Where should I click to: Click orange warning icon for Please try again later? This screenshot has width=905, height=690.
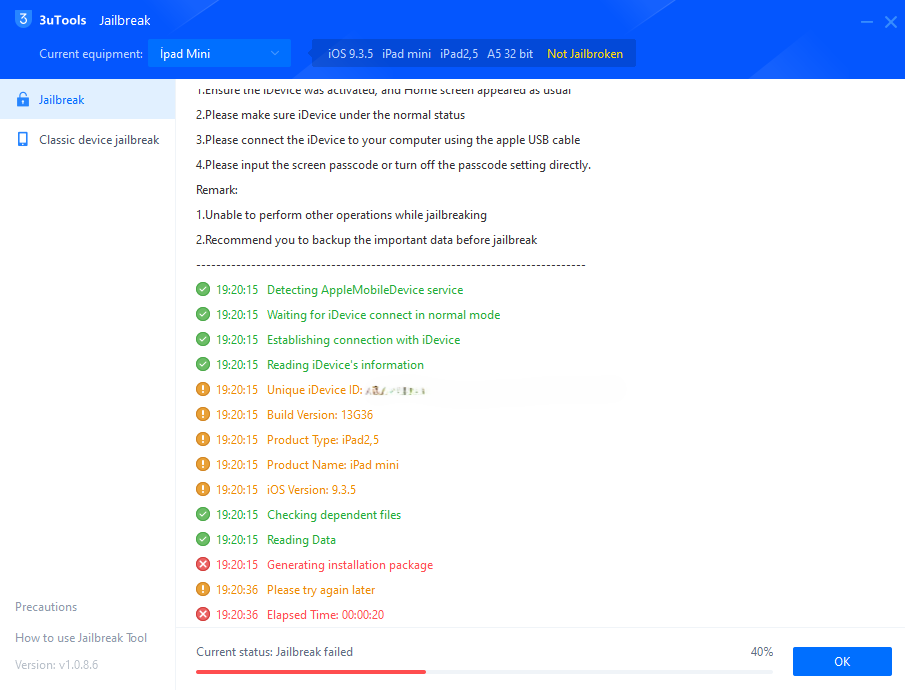click(x=203, y=589)
